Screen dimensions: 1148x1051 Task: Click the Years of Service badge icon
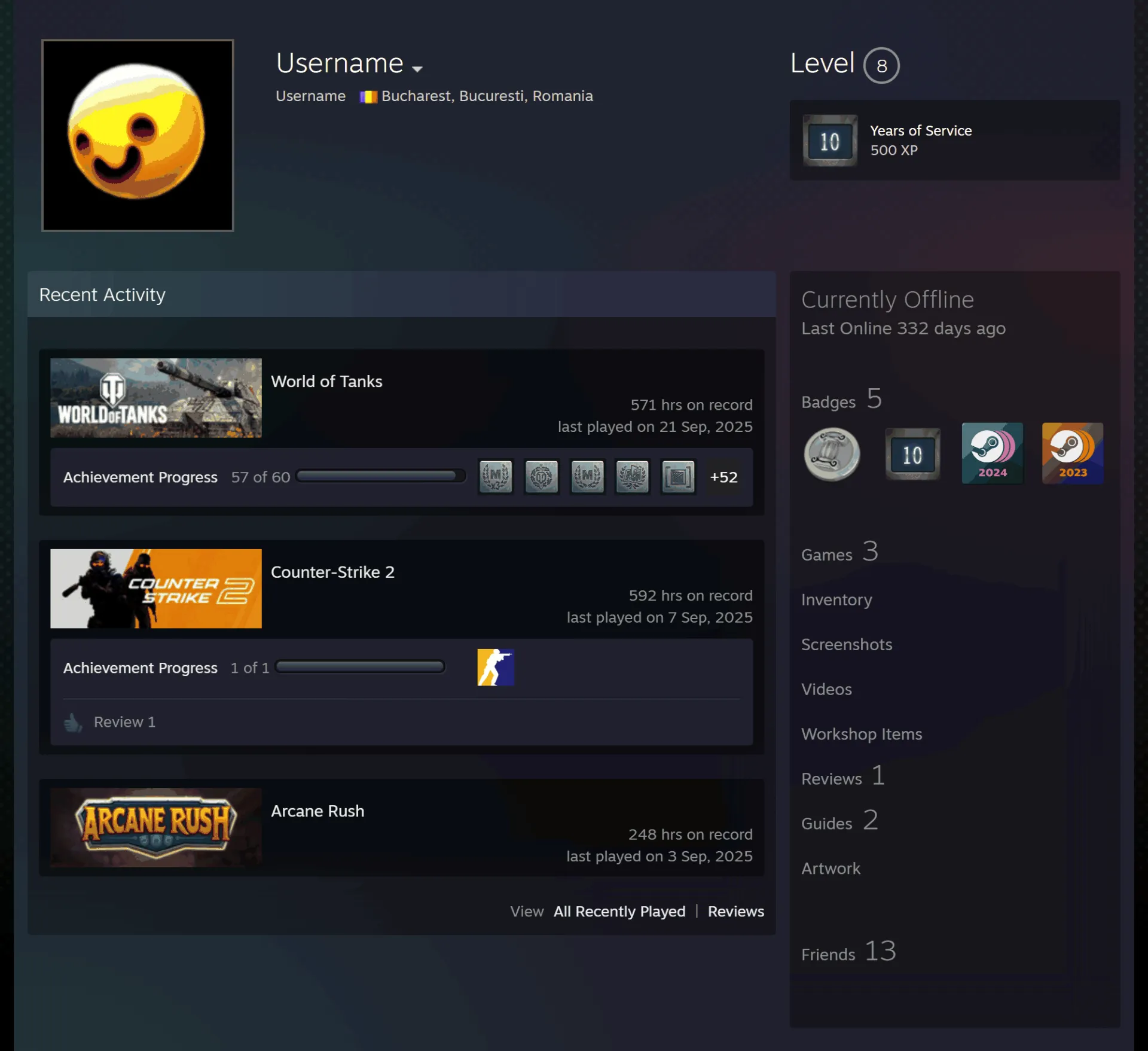coord(830,141)
